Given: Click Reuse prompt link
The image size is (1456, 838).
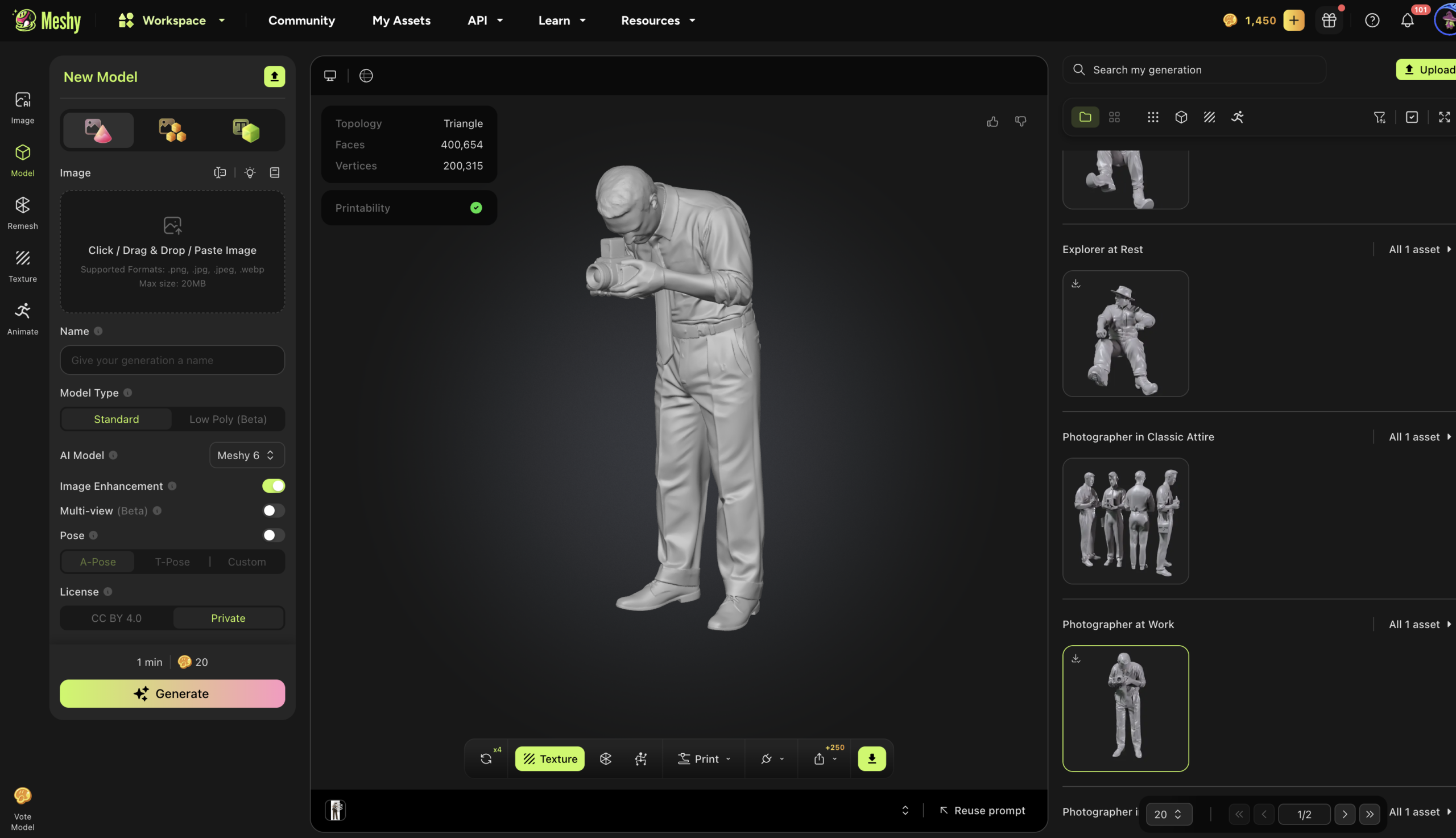Looking at the screenshot, I should tap(983, 810).
